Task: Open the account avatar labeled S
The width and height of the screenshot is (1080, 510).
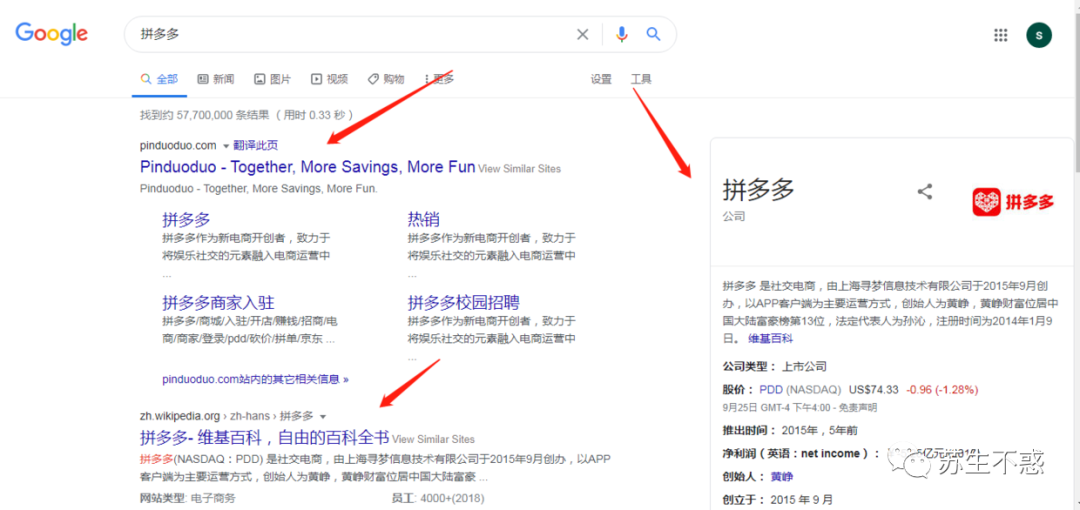Action: [x=1039, y=35]
